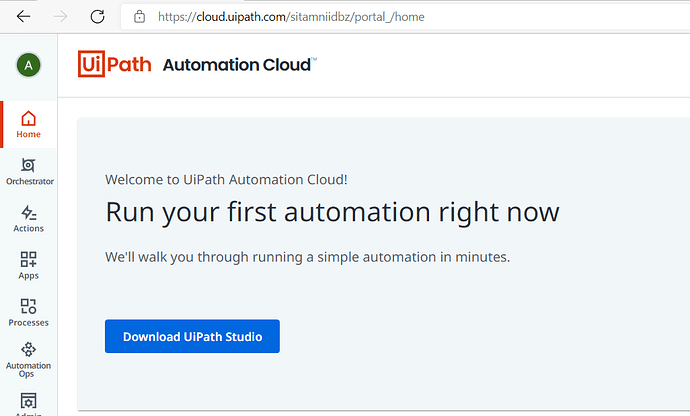Click the browser forward arrow
Image resolution: width=690 pixels, height=416 pixels.
60,17
